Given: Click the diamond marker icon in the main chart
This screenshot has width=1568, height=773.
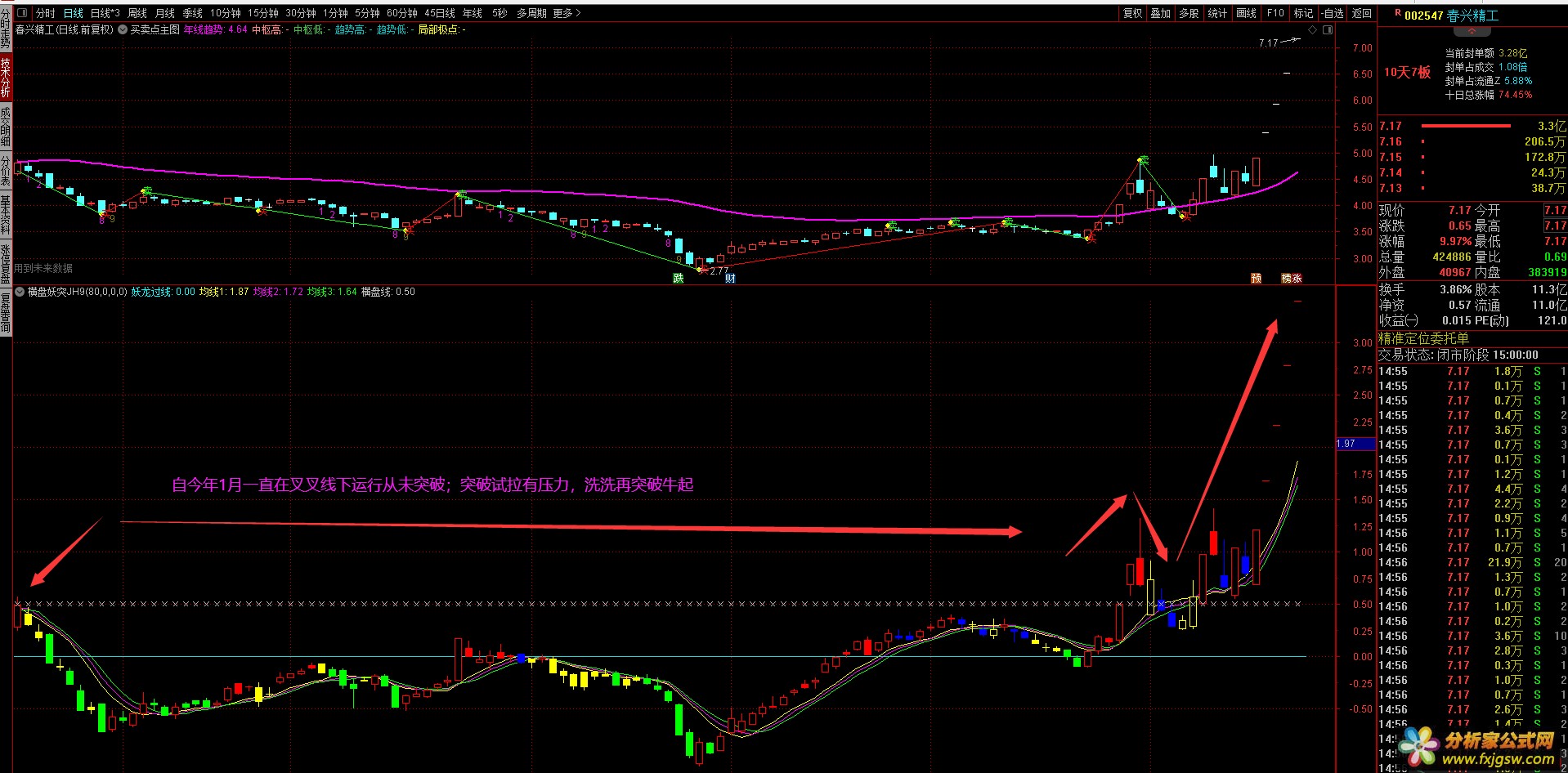Looking at the screenshot, I should click(1313, 29).
